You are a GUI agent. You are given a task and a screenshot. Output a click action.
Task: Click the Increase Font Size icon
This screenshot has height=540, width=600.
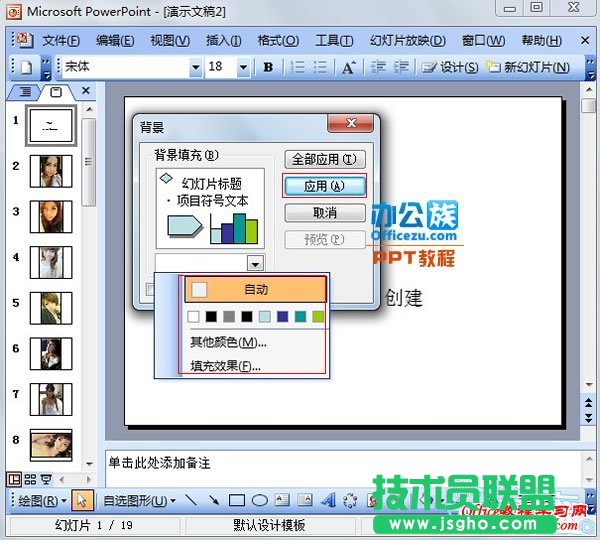click(x=349, y=67)
